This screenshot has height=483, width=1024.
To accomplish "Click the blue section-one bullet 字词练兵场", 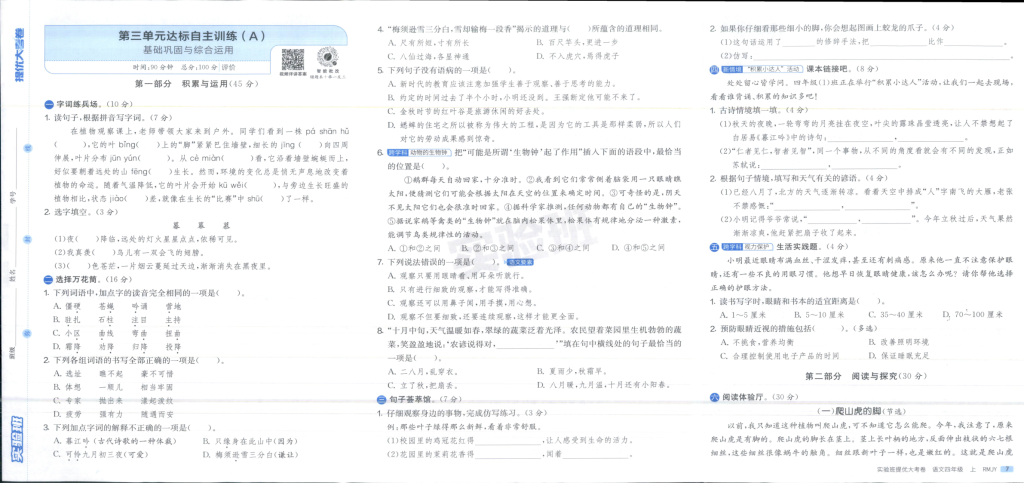I will [47, 104].
